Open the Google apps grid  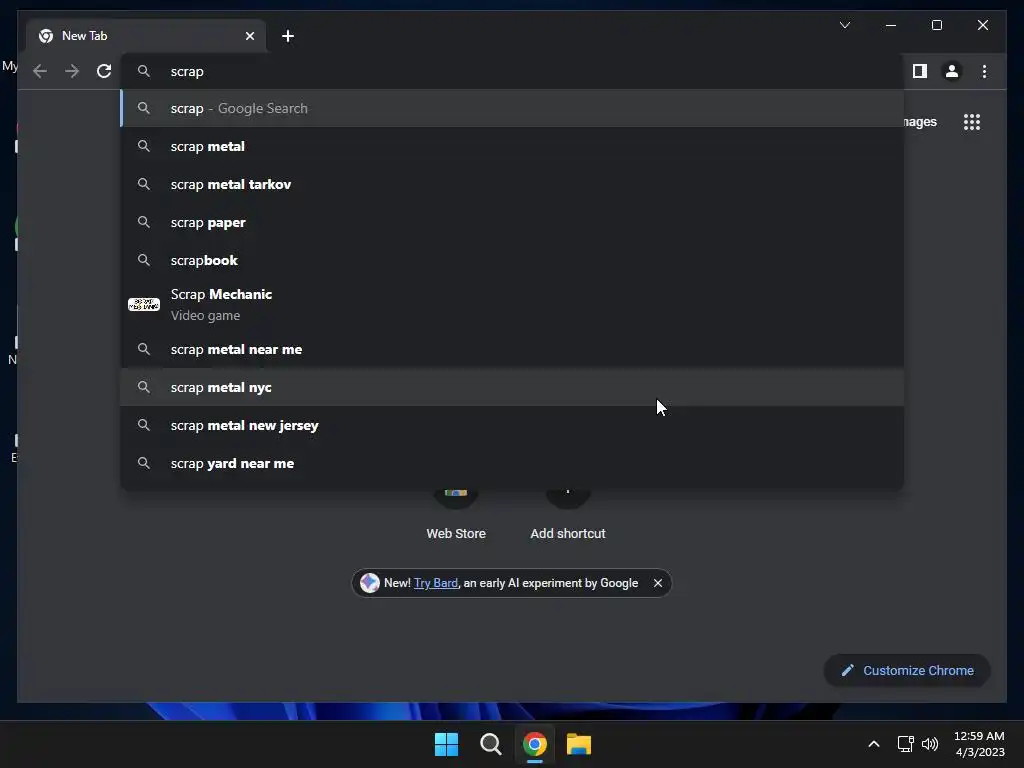pos(972,122)
